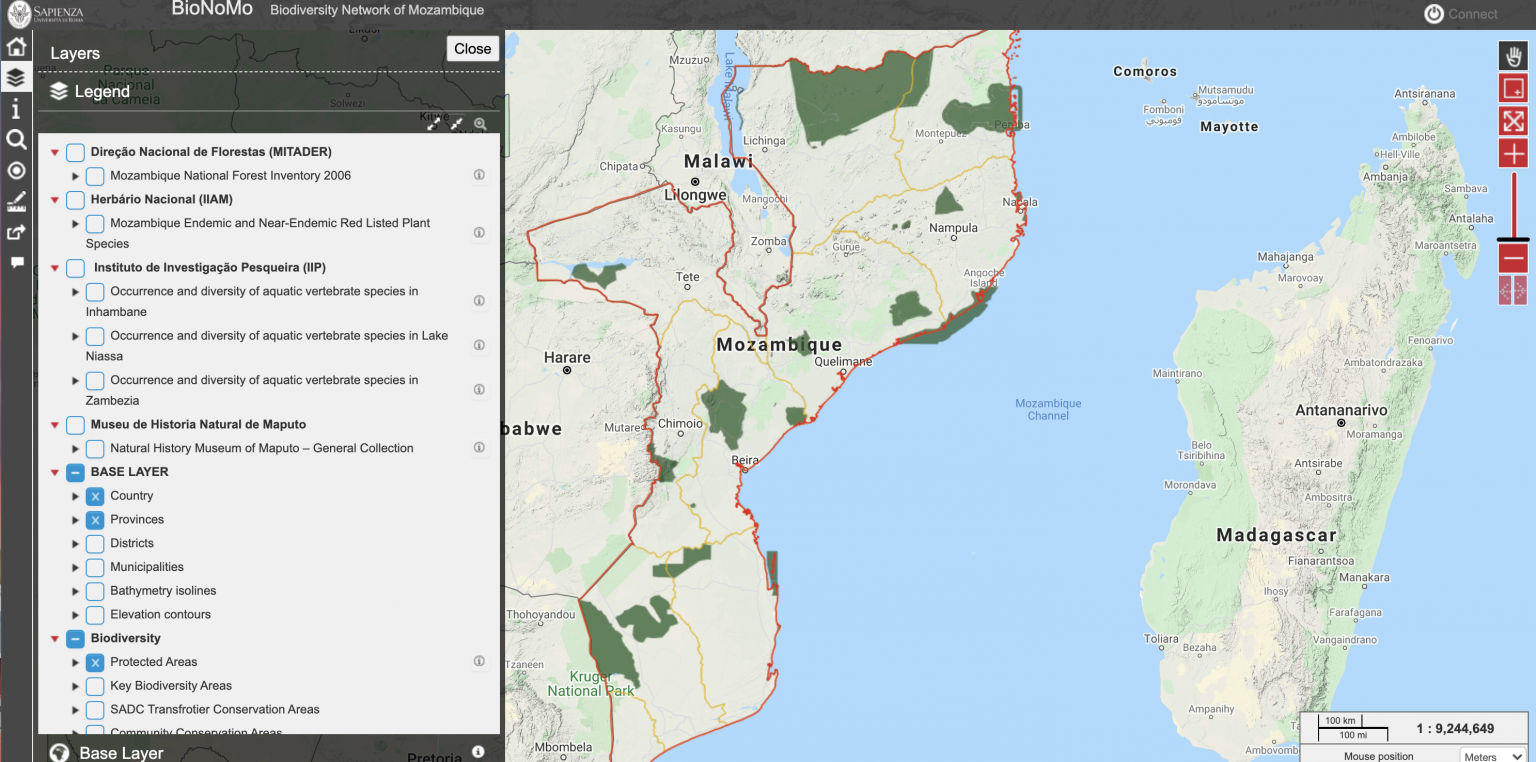The width and height of the screenshot is (1536, 762).
Task: Click the Home icon in left sidebar
Action: [16, 47]
